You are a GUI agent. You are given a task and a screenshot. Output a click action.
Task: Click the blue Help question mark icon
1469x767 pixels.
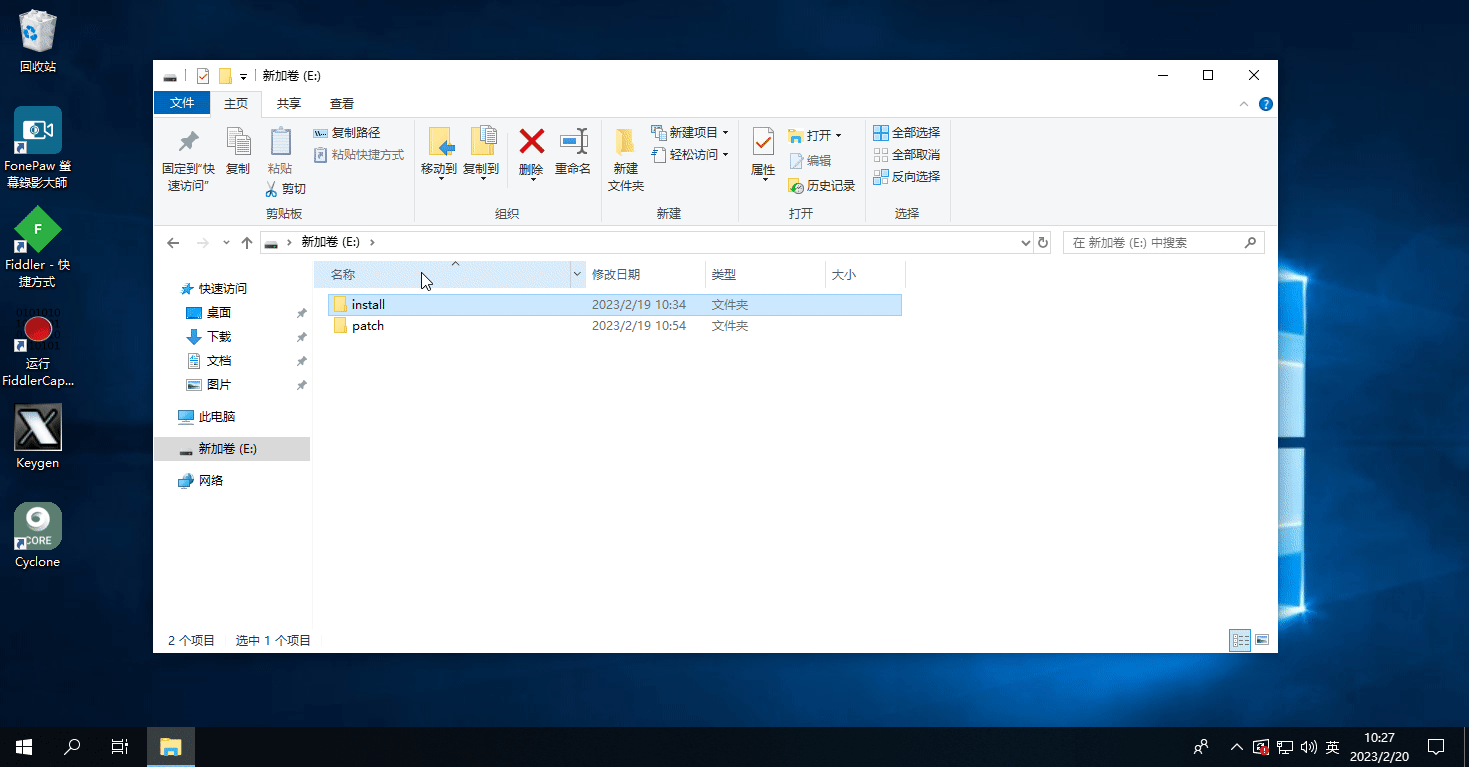(x=1265, y=104)
